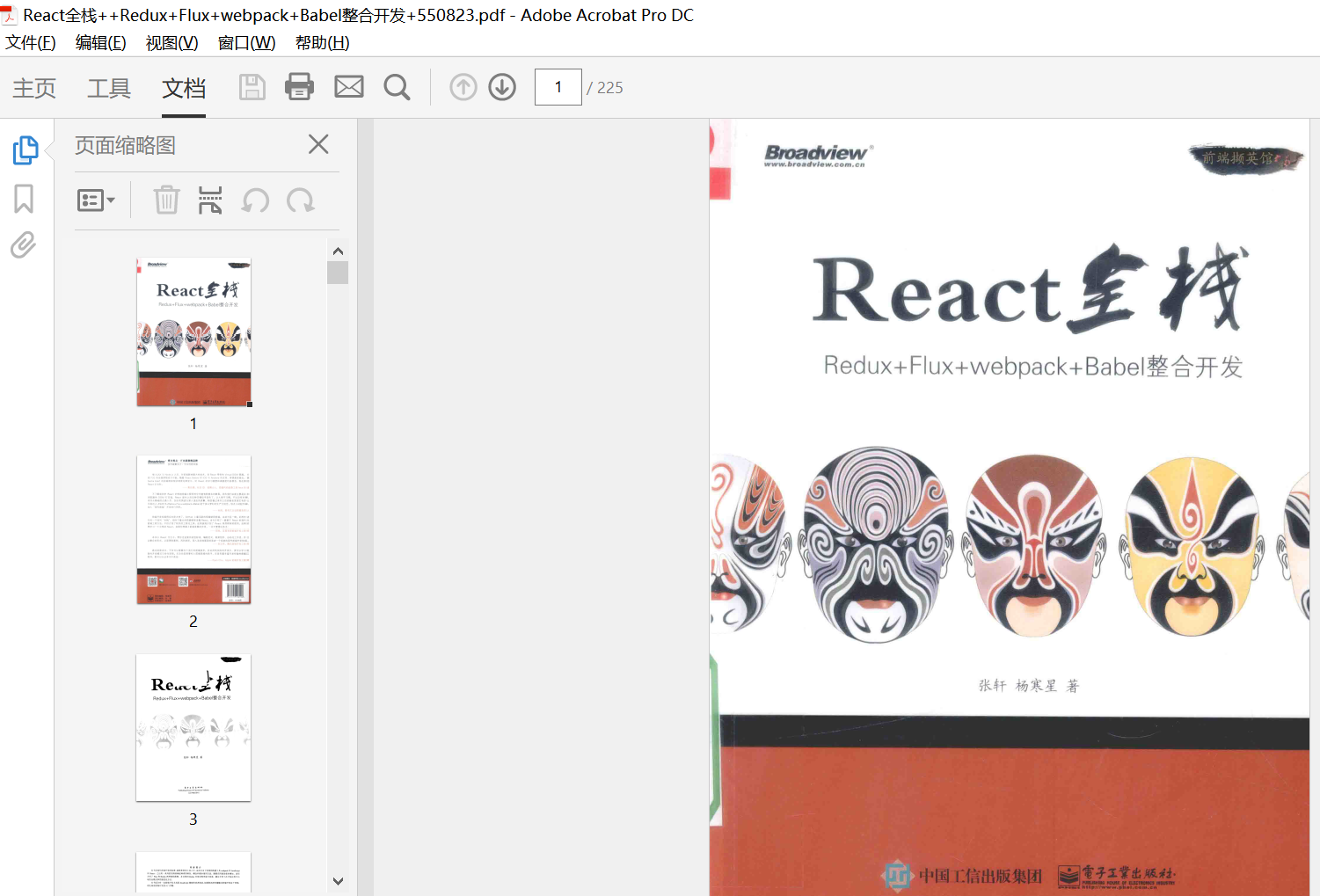This screenshot has height=896, width=1320.
Task: Select the 文档 tab
Action: 184,88
